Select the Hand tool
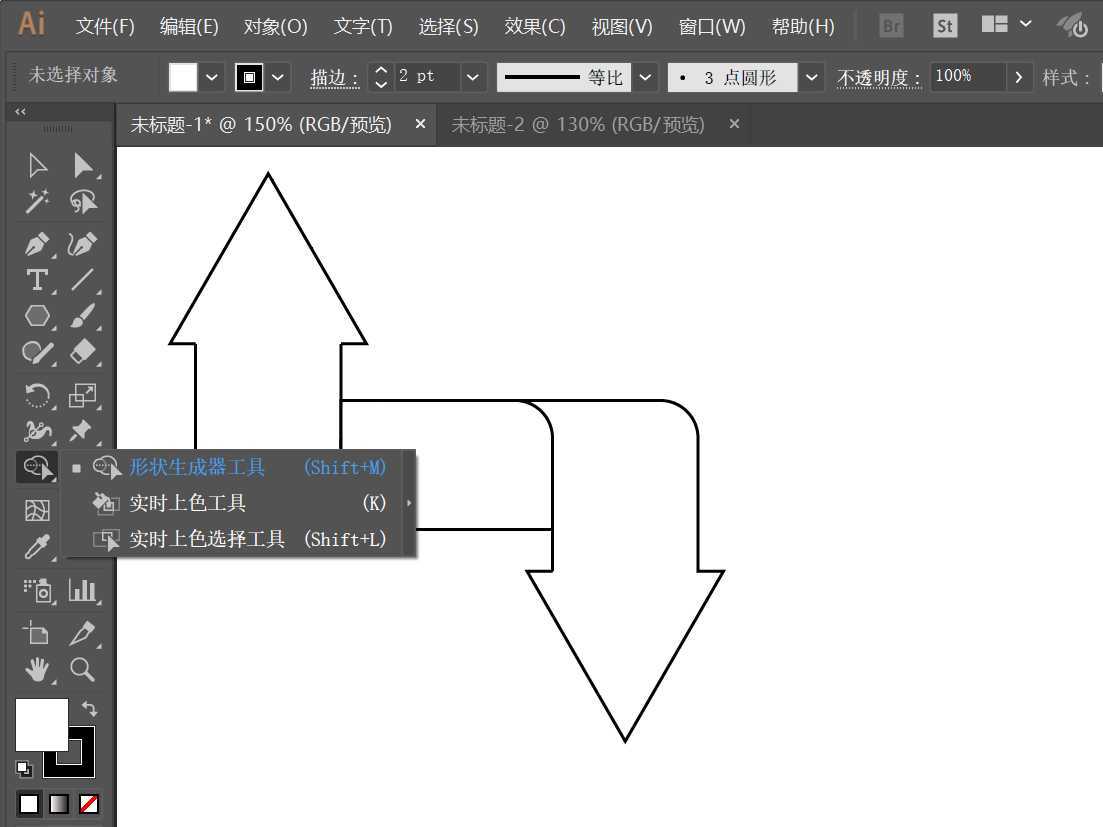The width and height of the screenshot is (1103, 827). click(37, 669)
